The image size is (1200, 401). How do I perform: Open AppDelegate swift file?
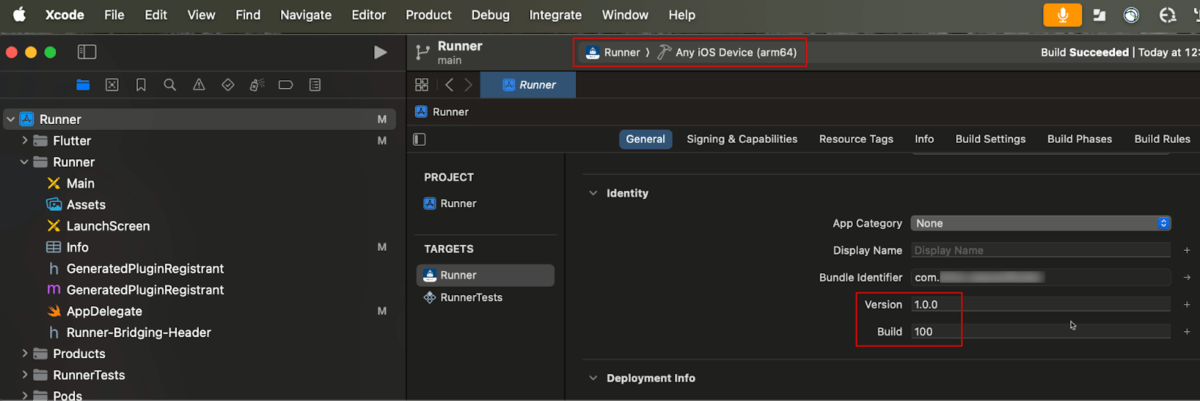[104, 311]
